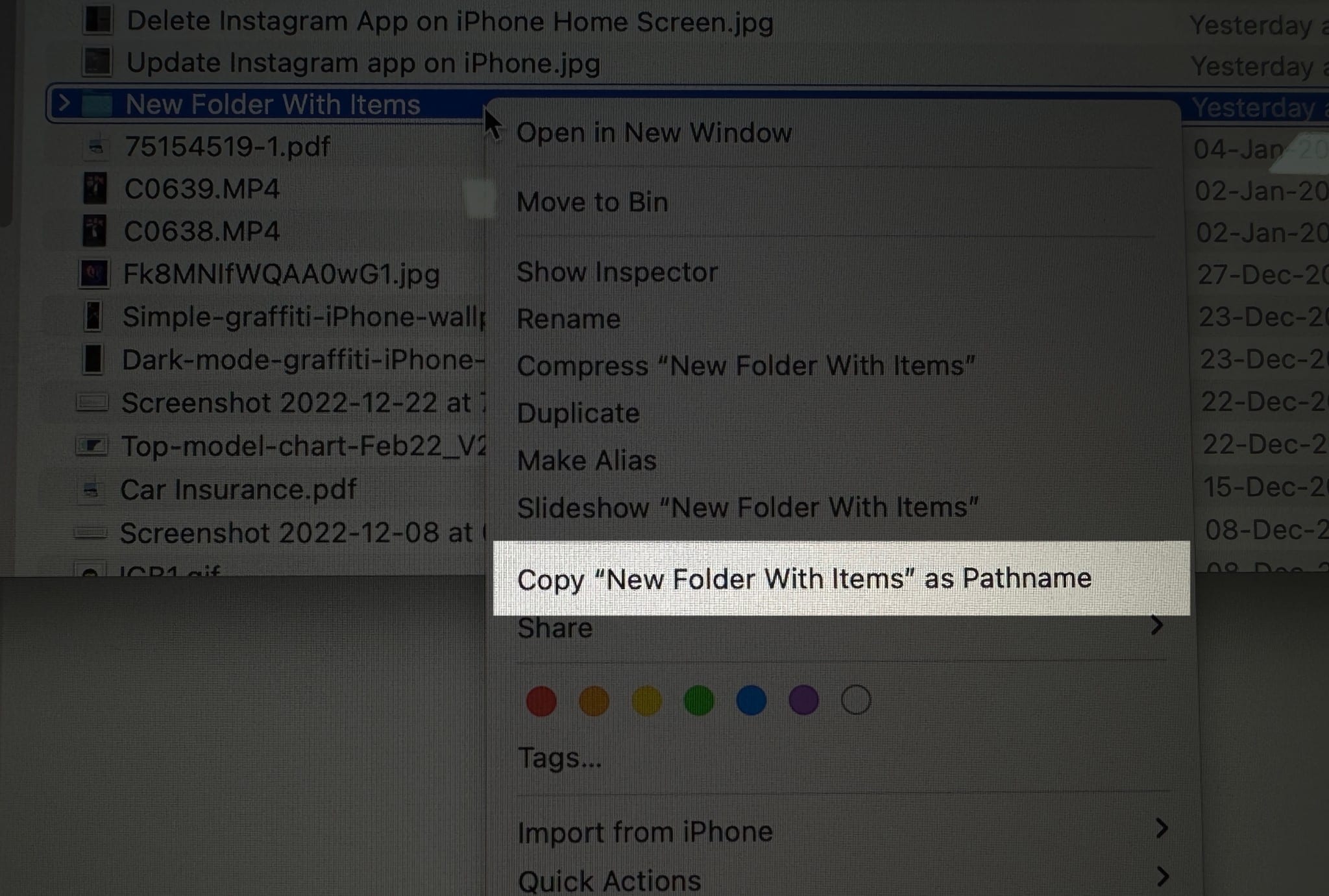Click the Fk8MNIfWQAA0wG1.jpg image icon

pyautogui.click(x=93, y=274)
